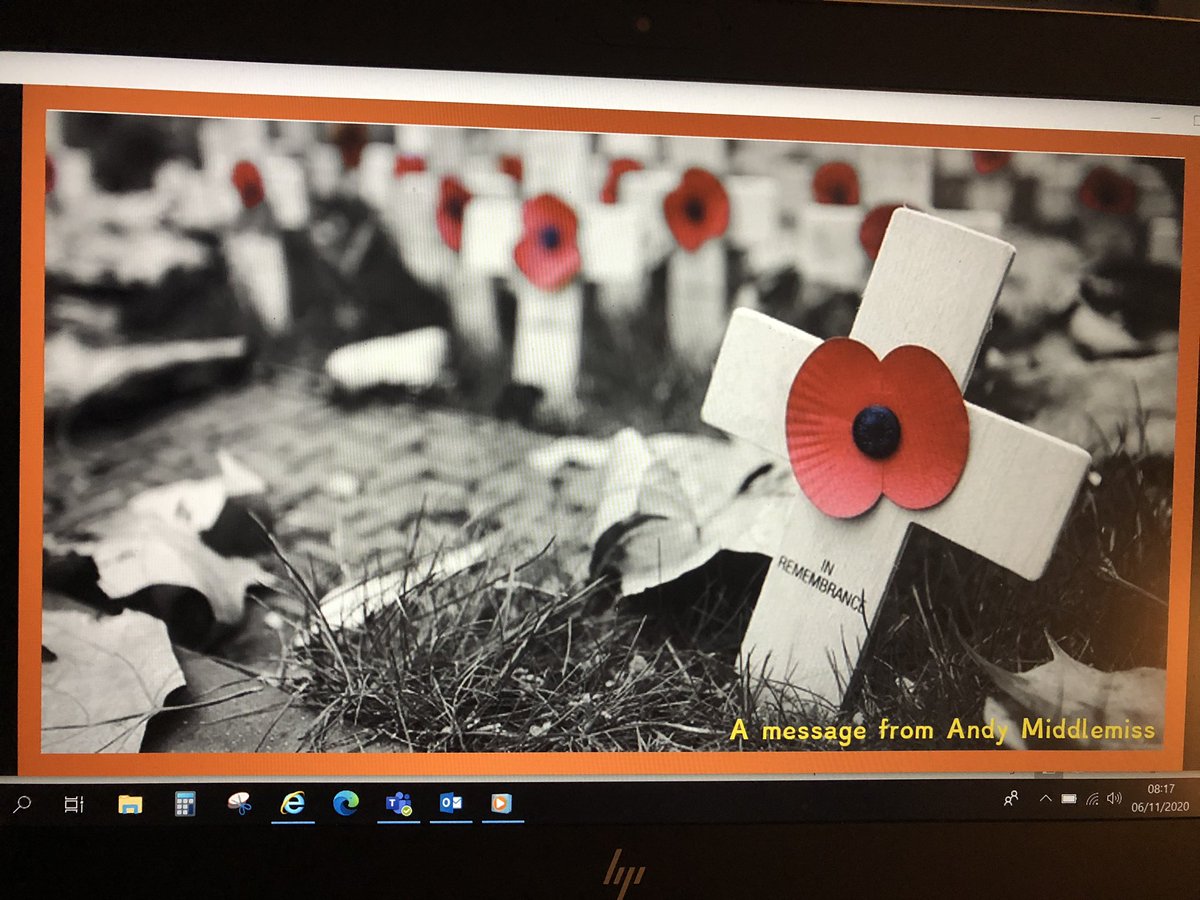Click the text 'A message from Andy Middlemiss'
1200x900 pixels.
942,730
